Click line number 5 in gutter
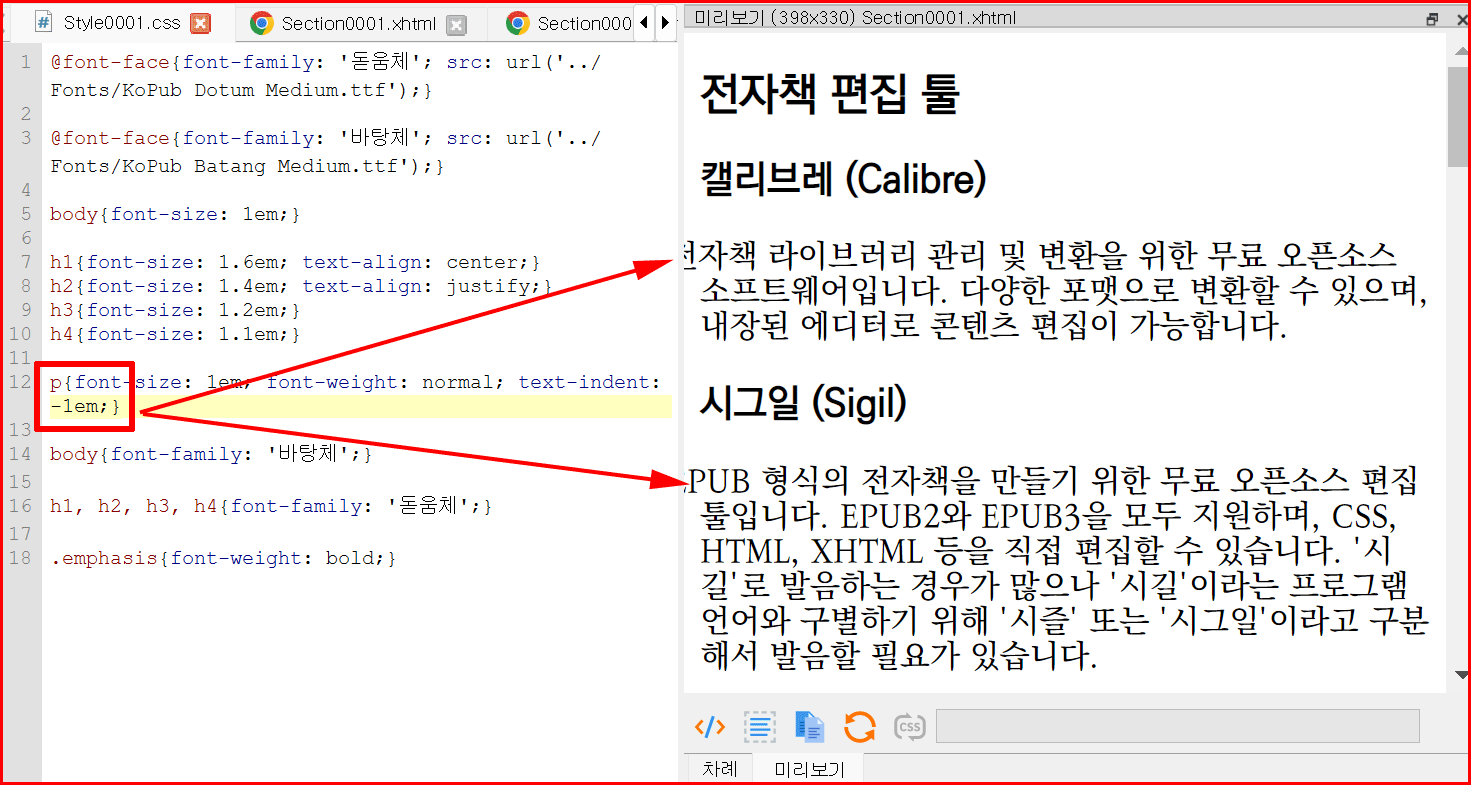Screen dimensions: 1471x785 [x=26, y=214]
